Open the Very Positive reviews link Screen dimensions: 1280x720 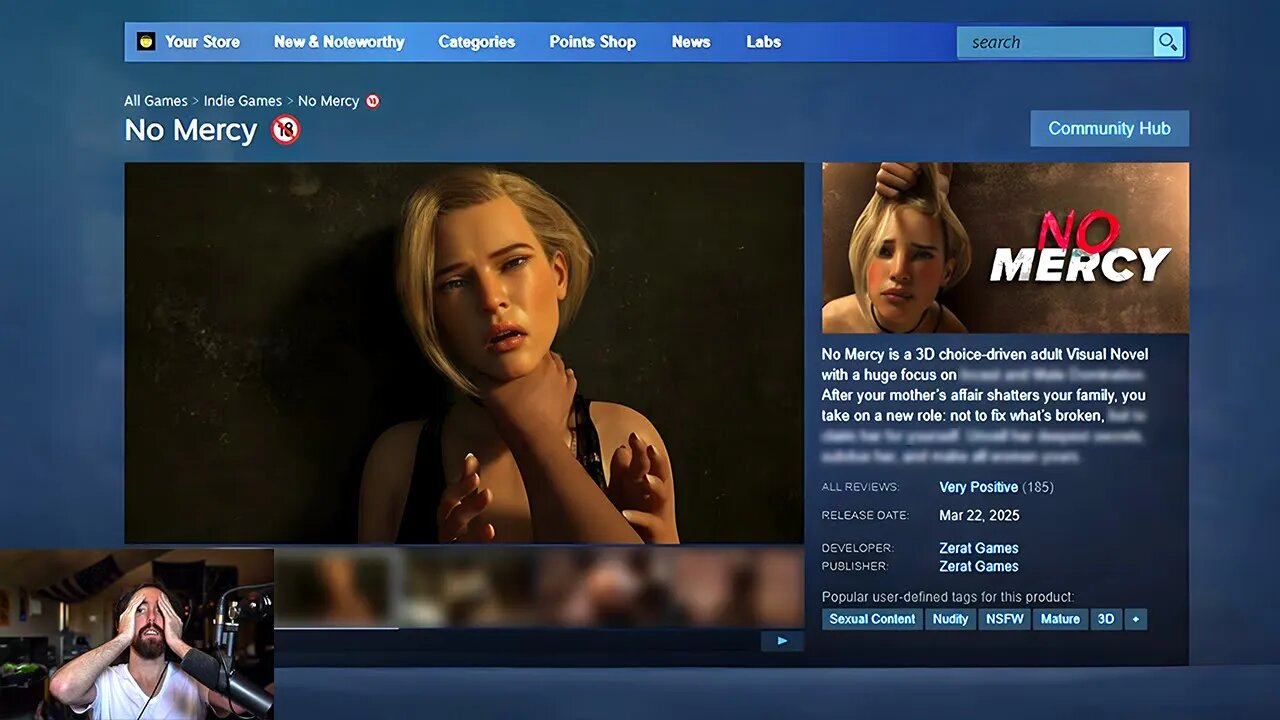979,487
